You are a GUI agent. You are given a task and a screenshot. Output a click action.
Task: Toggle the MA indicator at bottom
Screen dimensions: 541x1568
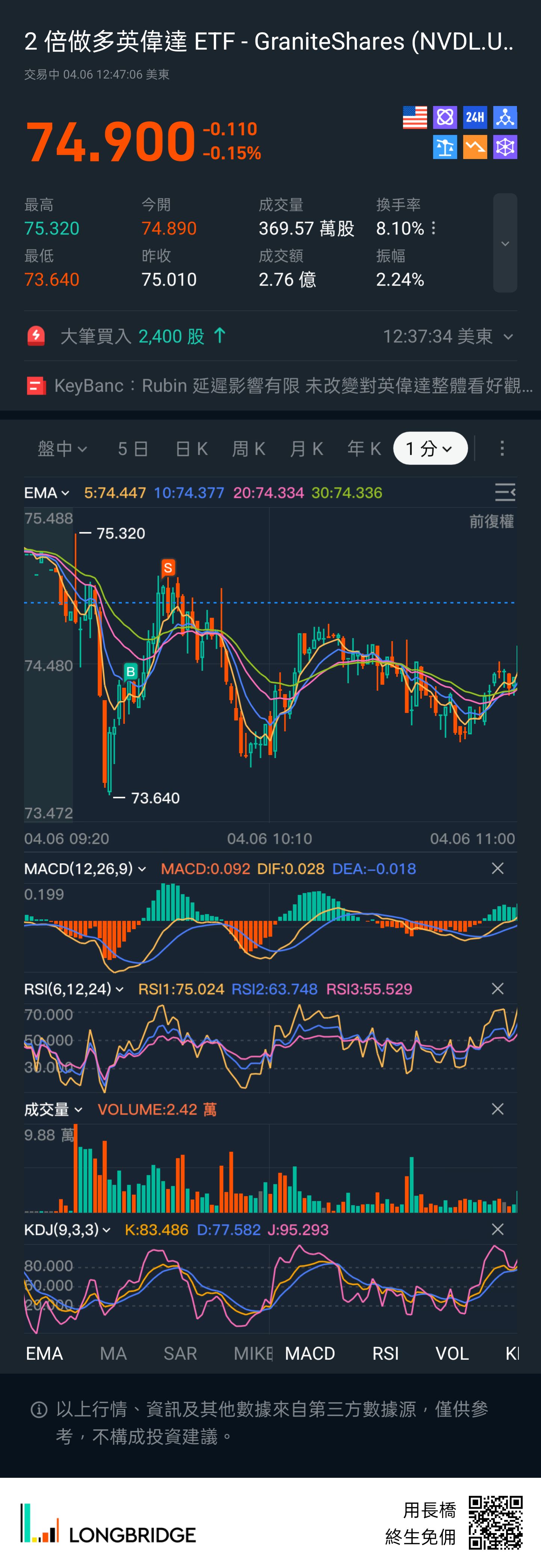point(113,1353)
